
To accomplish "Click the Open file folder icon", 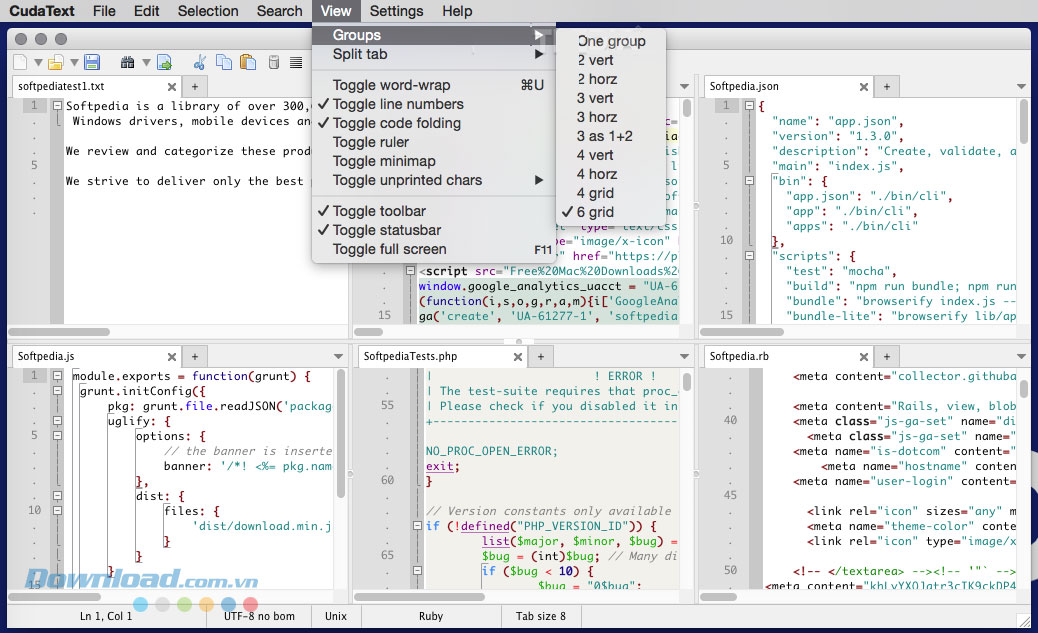I will pos(57,63).
